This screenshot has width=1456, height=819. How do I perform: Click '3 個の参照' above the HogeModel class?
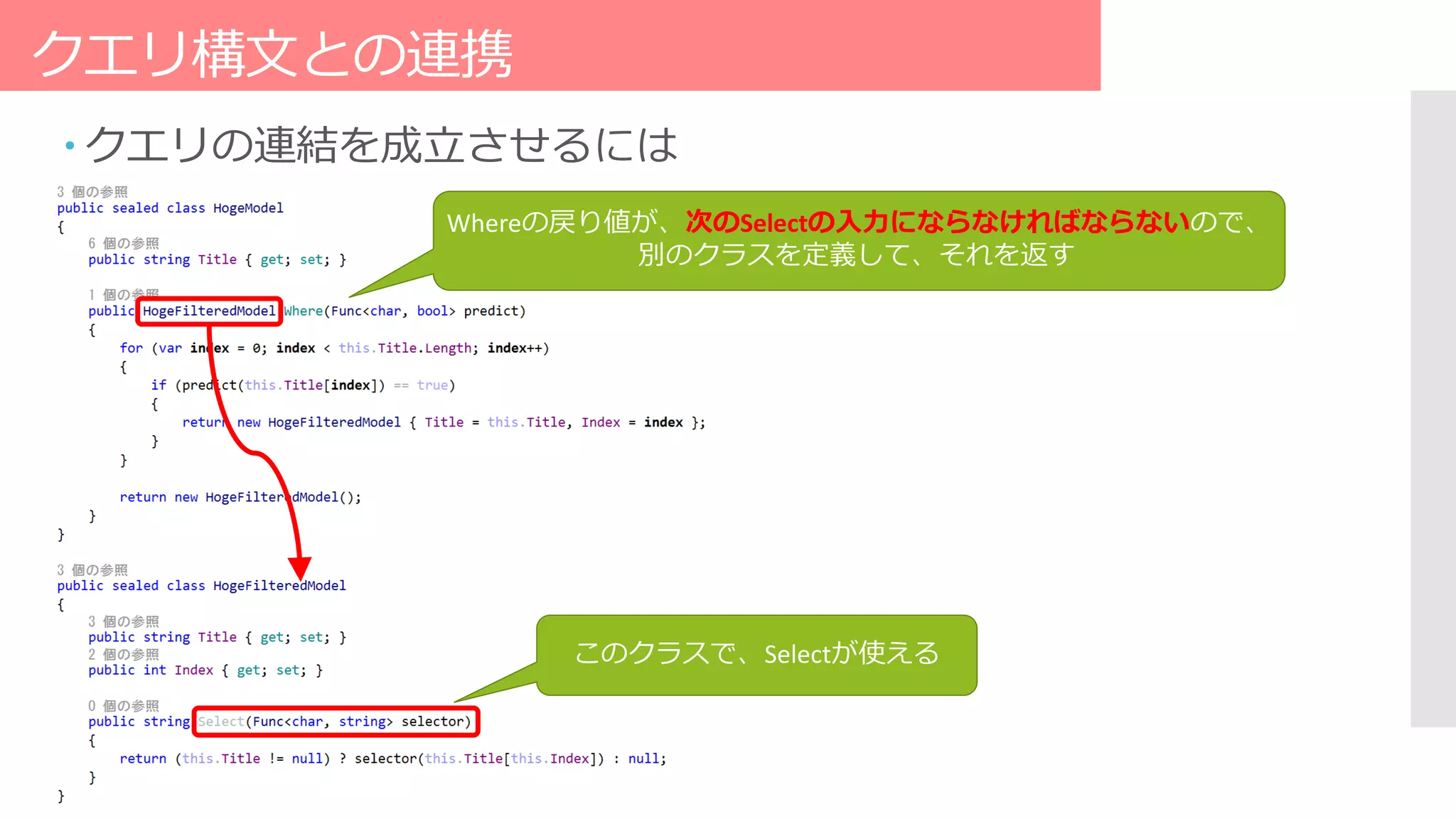[92, 192]
